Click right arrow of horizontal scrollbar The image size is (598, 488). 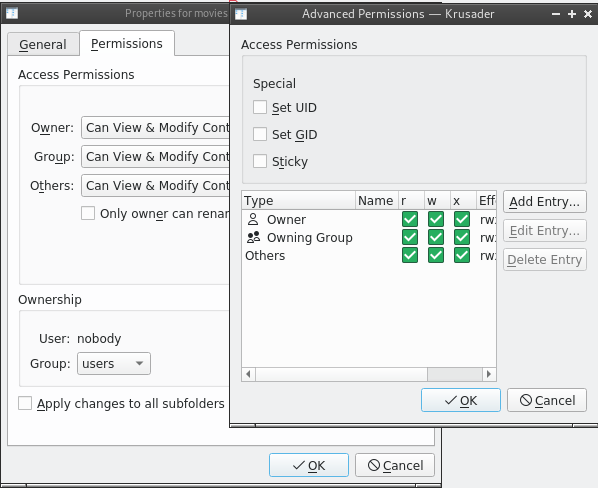pos(489,374)
